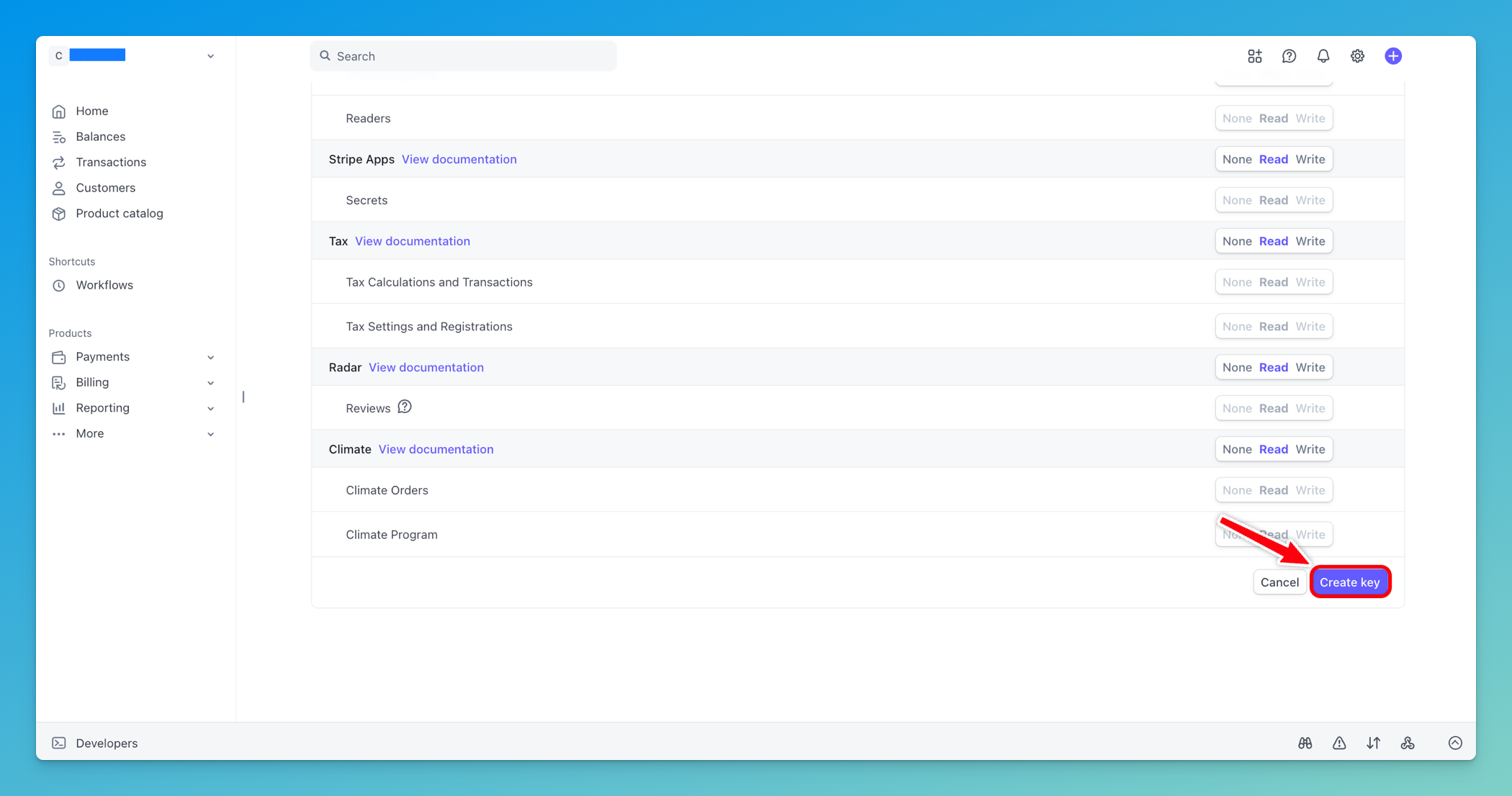1512x796 pixels.
Task: Select Read access for Climate Orders
Action: pos(1274,489)
